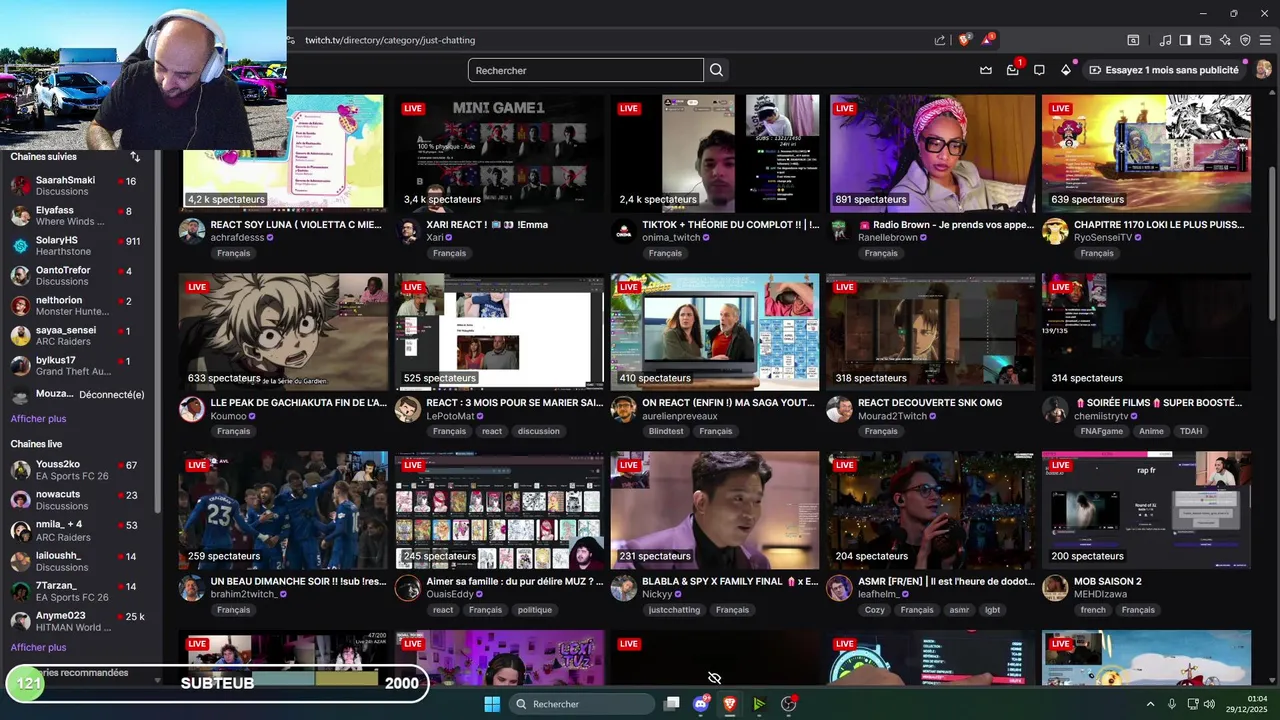Open Mourad2Twitch channel name link

pos(892,416)
